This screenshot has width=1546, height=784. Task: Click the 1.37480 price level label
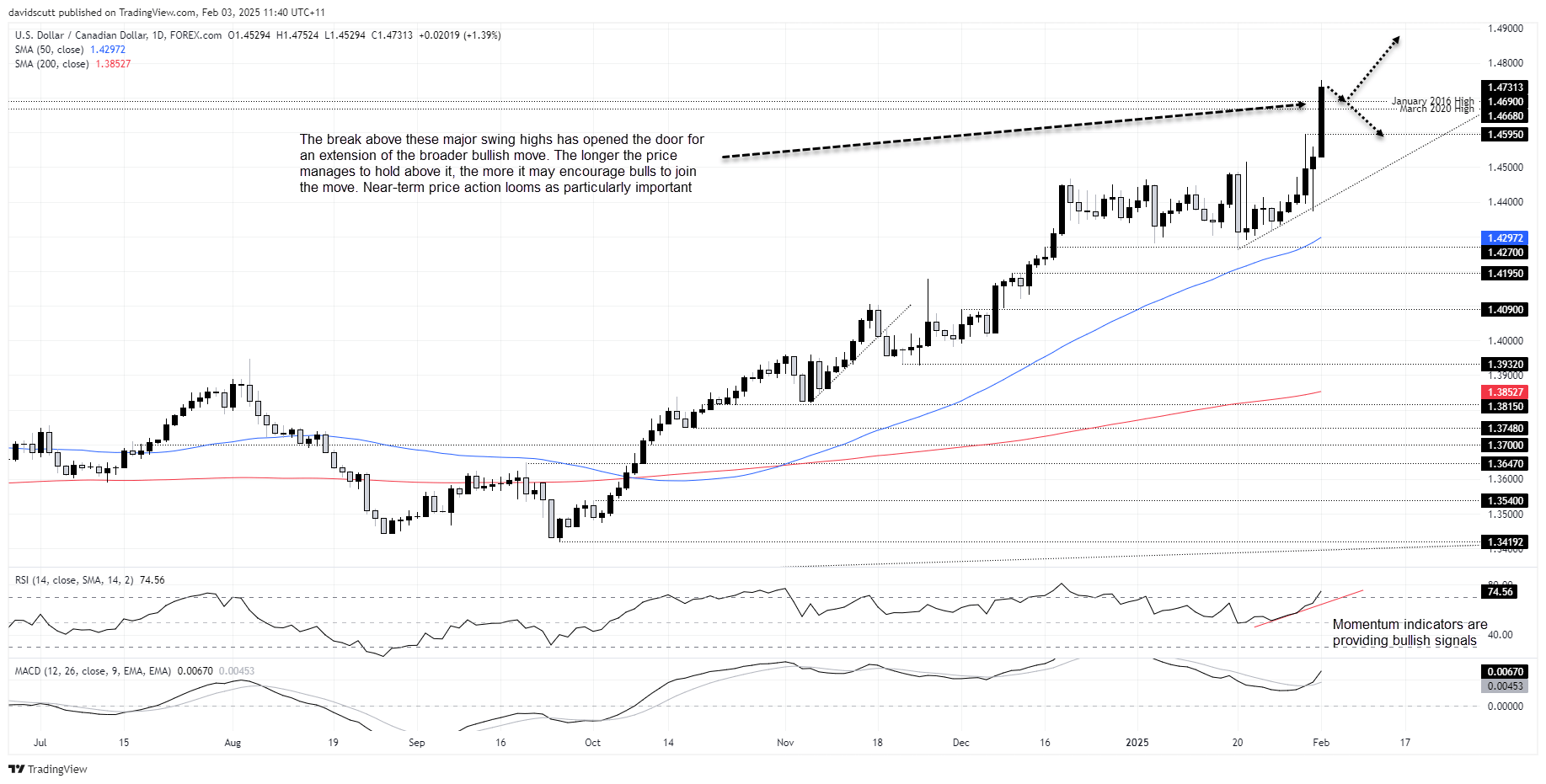tap(1504, 429)
